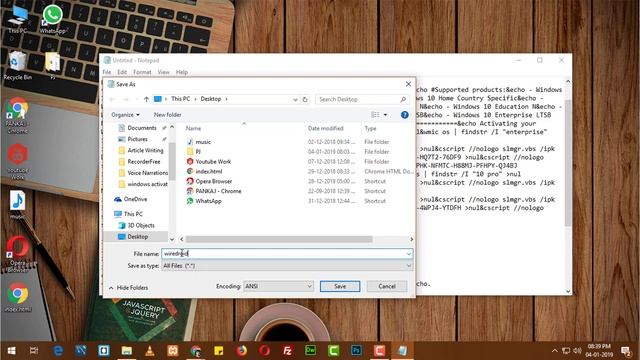Viewport: 640px width, 360px height.
Task: Click the Notepad vertical scrollbar
Action: click(x=568, y=163)
